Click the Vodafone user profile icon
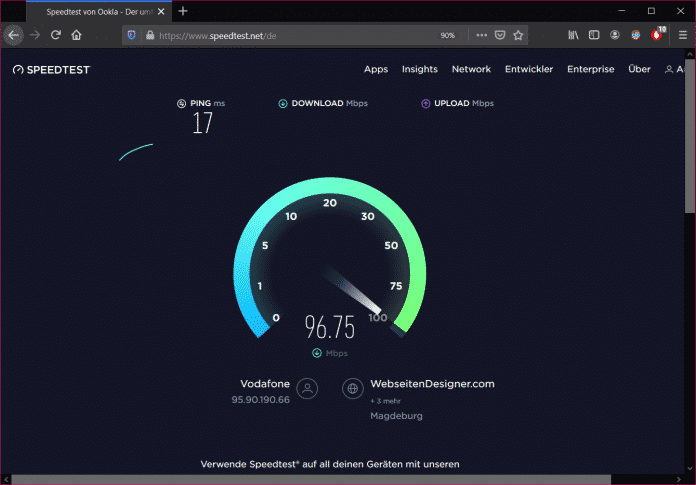Image resolution: width=696 pixels, height=485 pixels. (x=307, y=389)
